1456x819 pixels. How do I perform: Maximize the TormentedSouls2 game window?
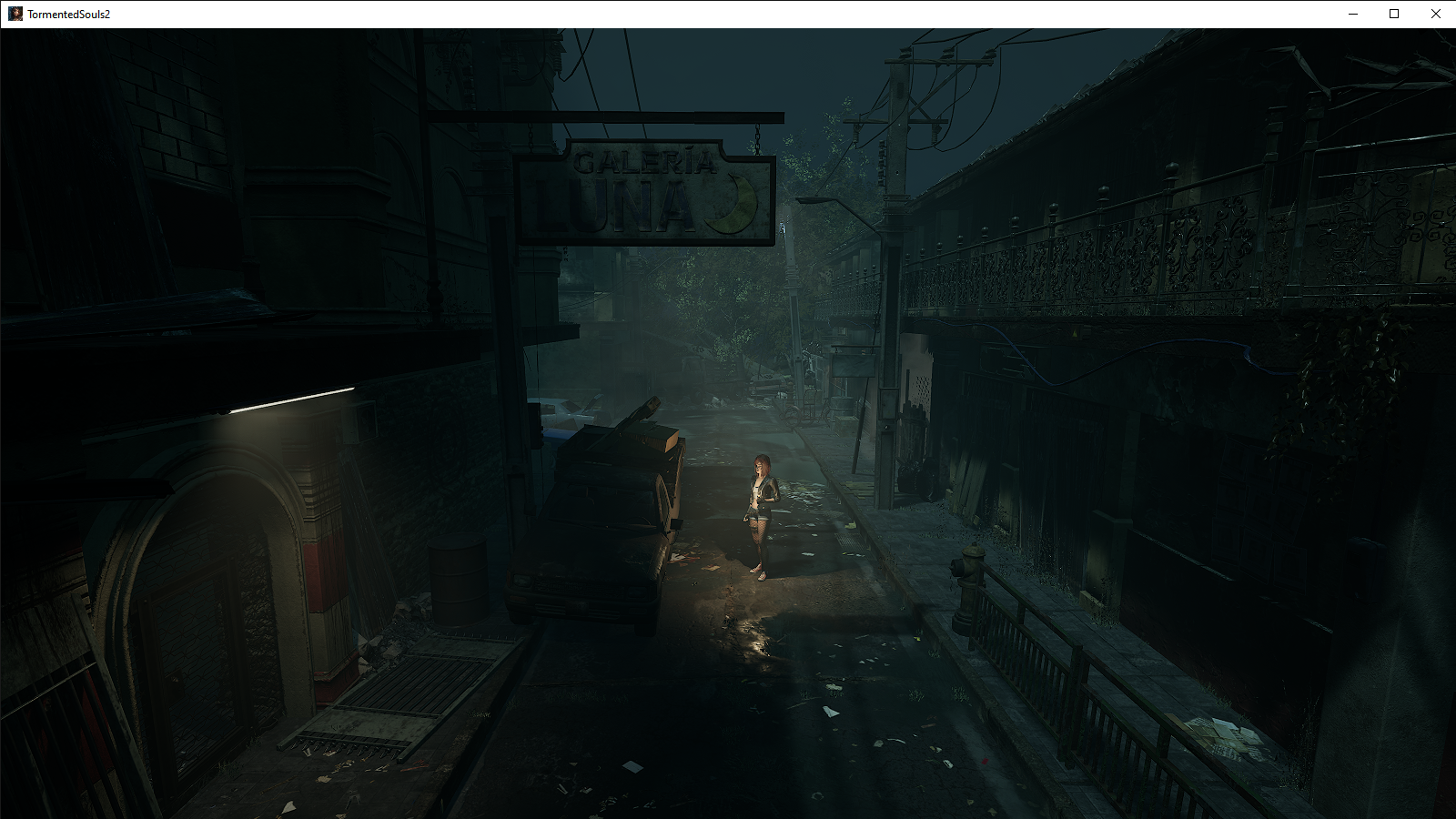1394,14
